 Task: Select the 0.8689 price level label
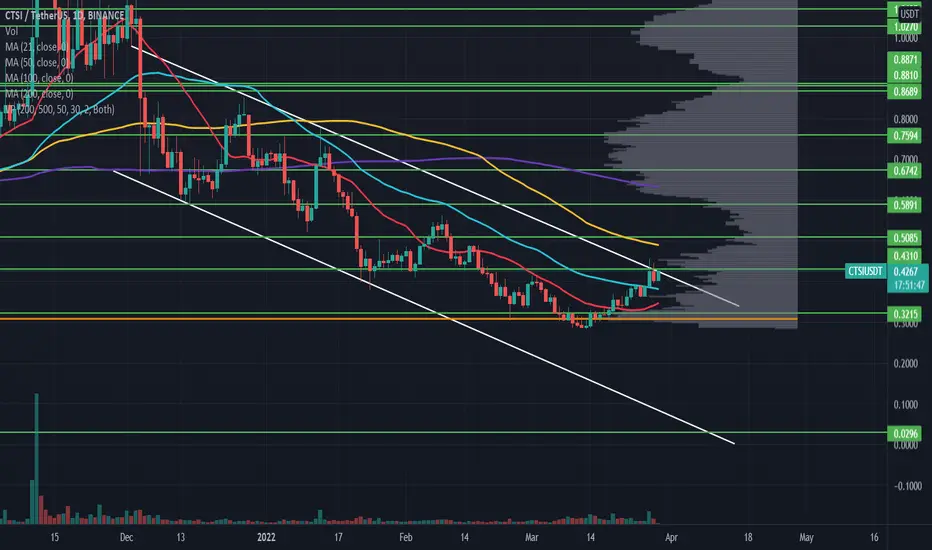pyautogui.click(x=905, y=92)
